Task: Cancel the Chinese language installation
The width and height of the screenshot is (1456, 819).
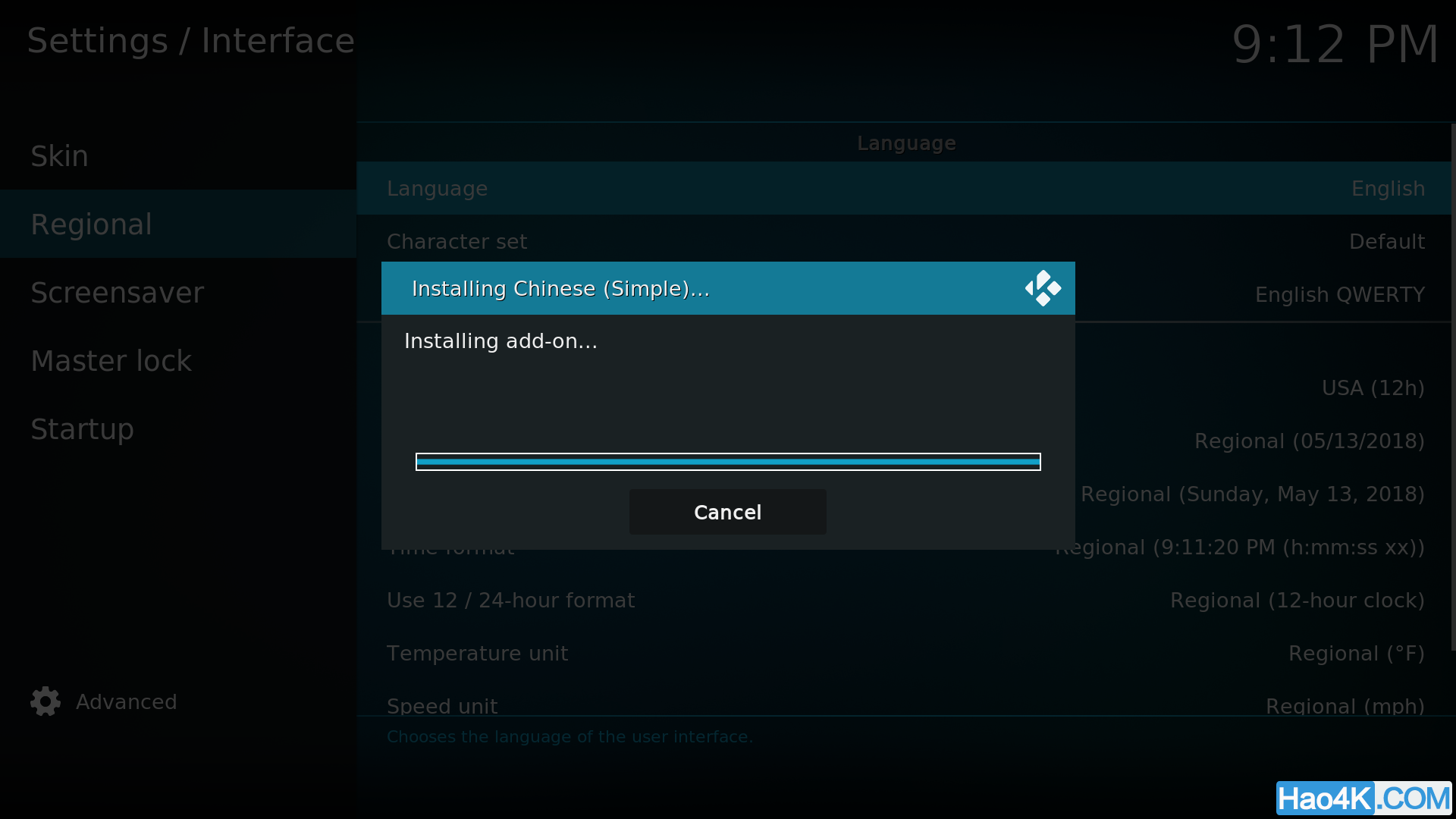Action: click(x=727, y=512)
